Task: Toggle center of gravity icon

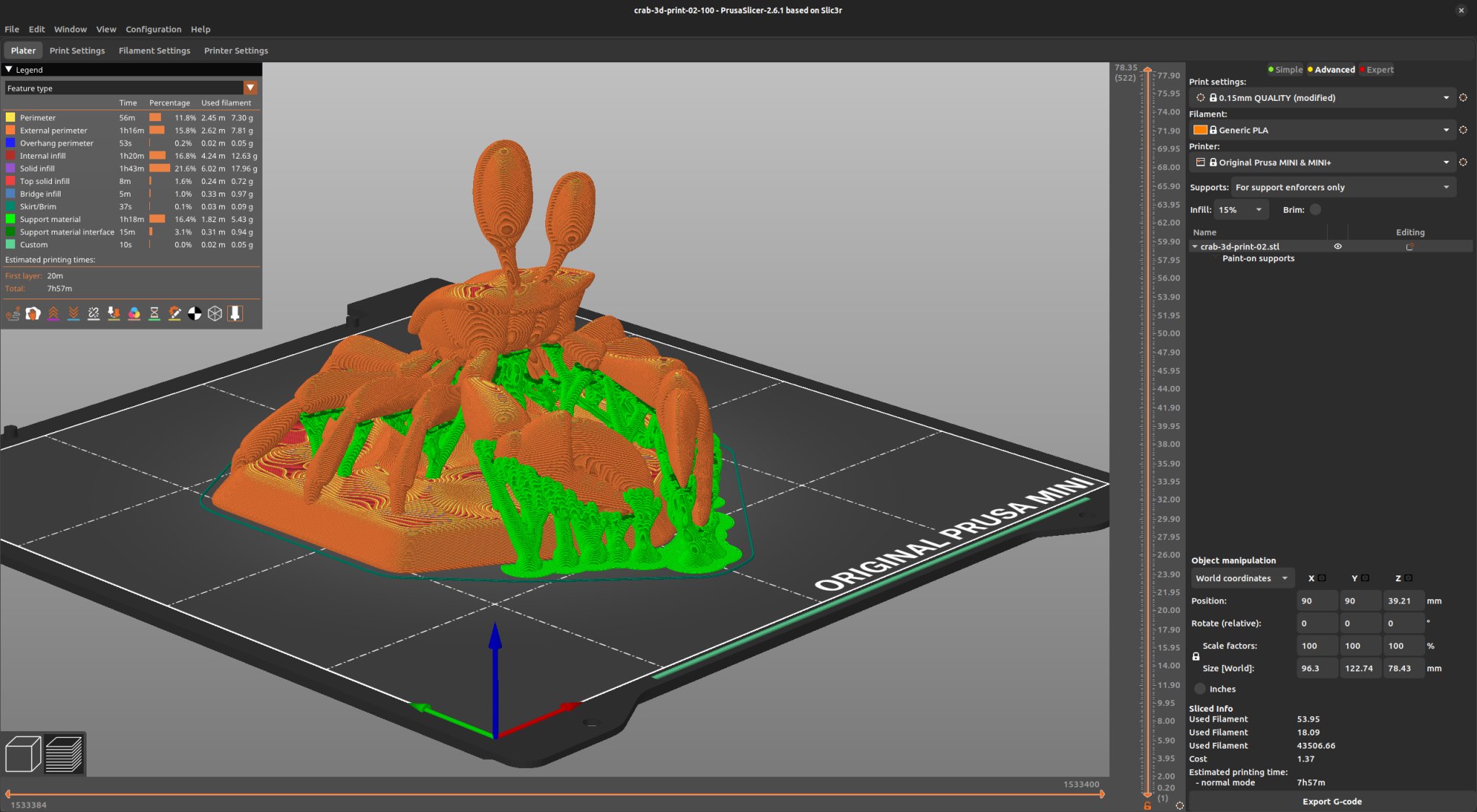Action: coord(195,314)
